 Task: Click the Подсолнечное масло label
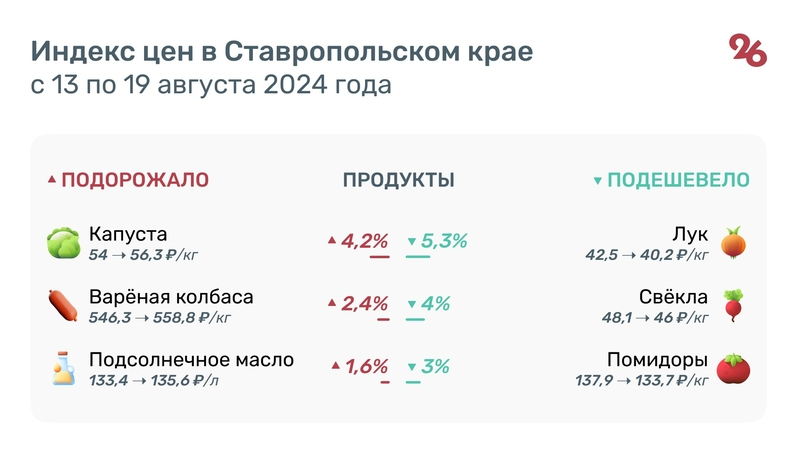pyautogui.click(x=191, y=360)
